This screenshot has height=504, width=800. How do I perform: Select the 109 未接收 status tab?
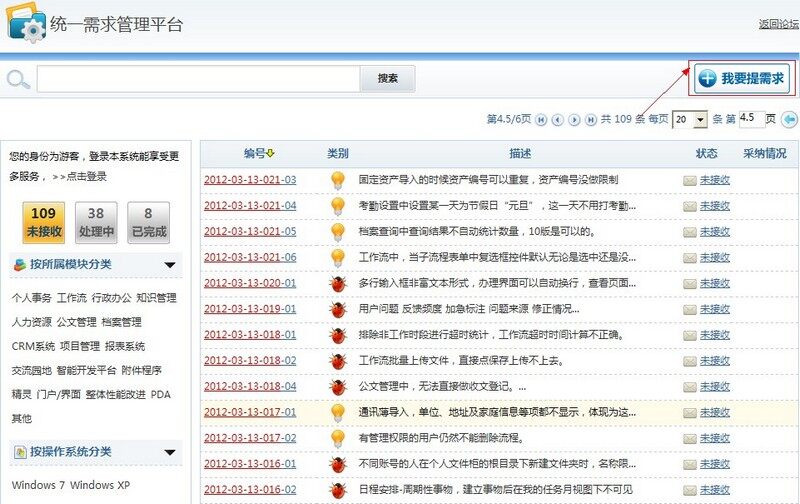43,222
